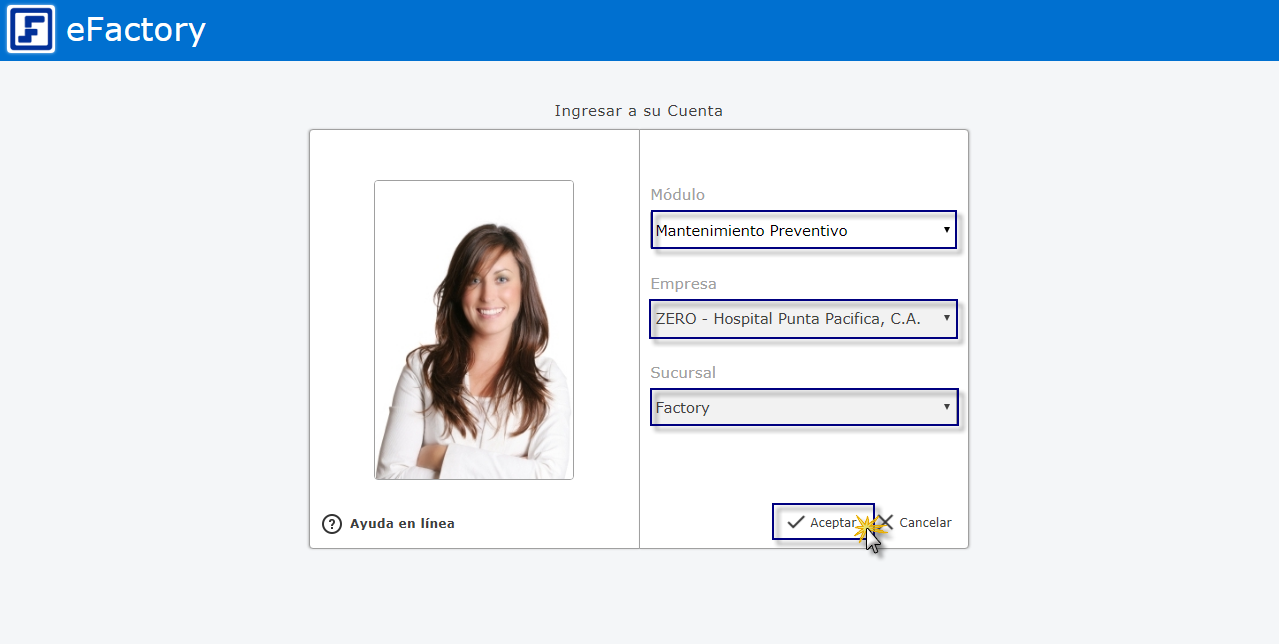This screenshot has width=1279, height=644.
Task: Open the Módulo dropdown arrow
Action: (x=946, y=231)
